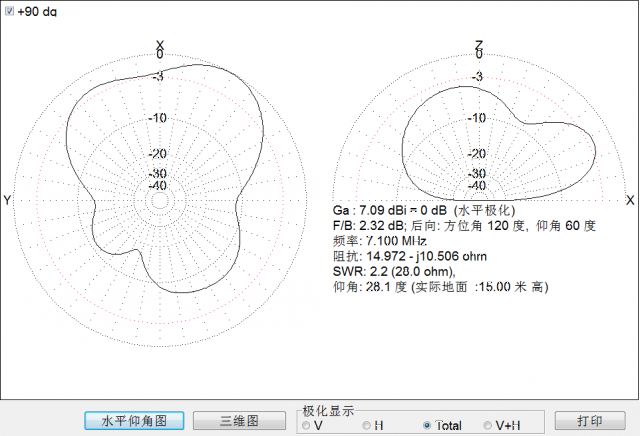Viewport: 640px width, 436px height.
Task: Click the X axis label of elevation plot
Action: [x=630, y=200]
